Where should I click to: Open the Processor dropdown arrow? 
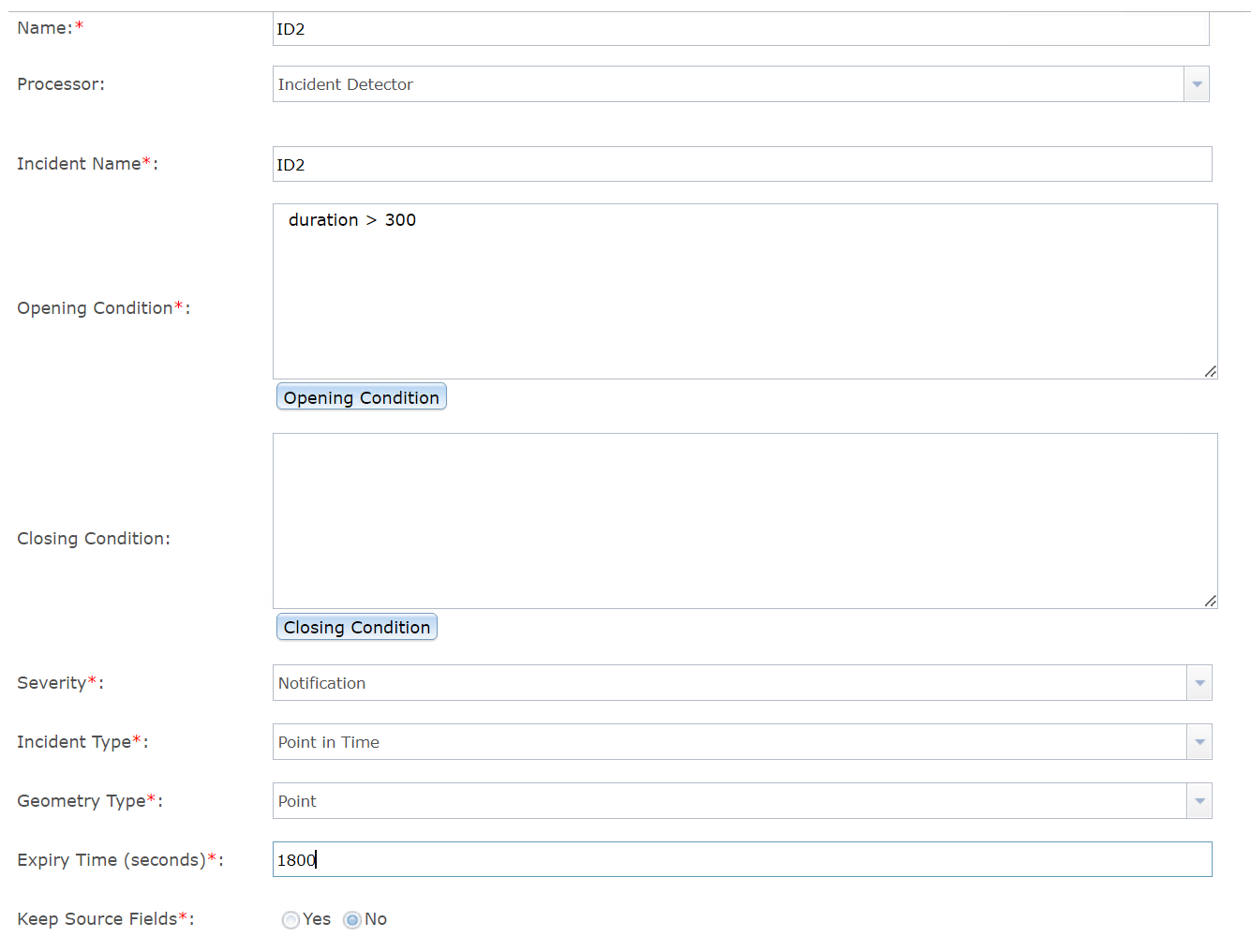(x=1196, y=83)
